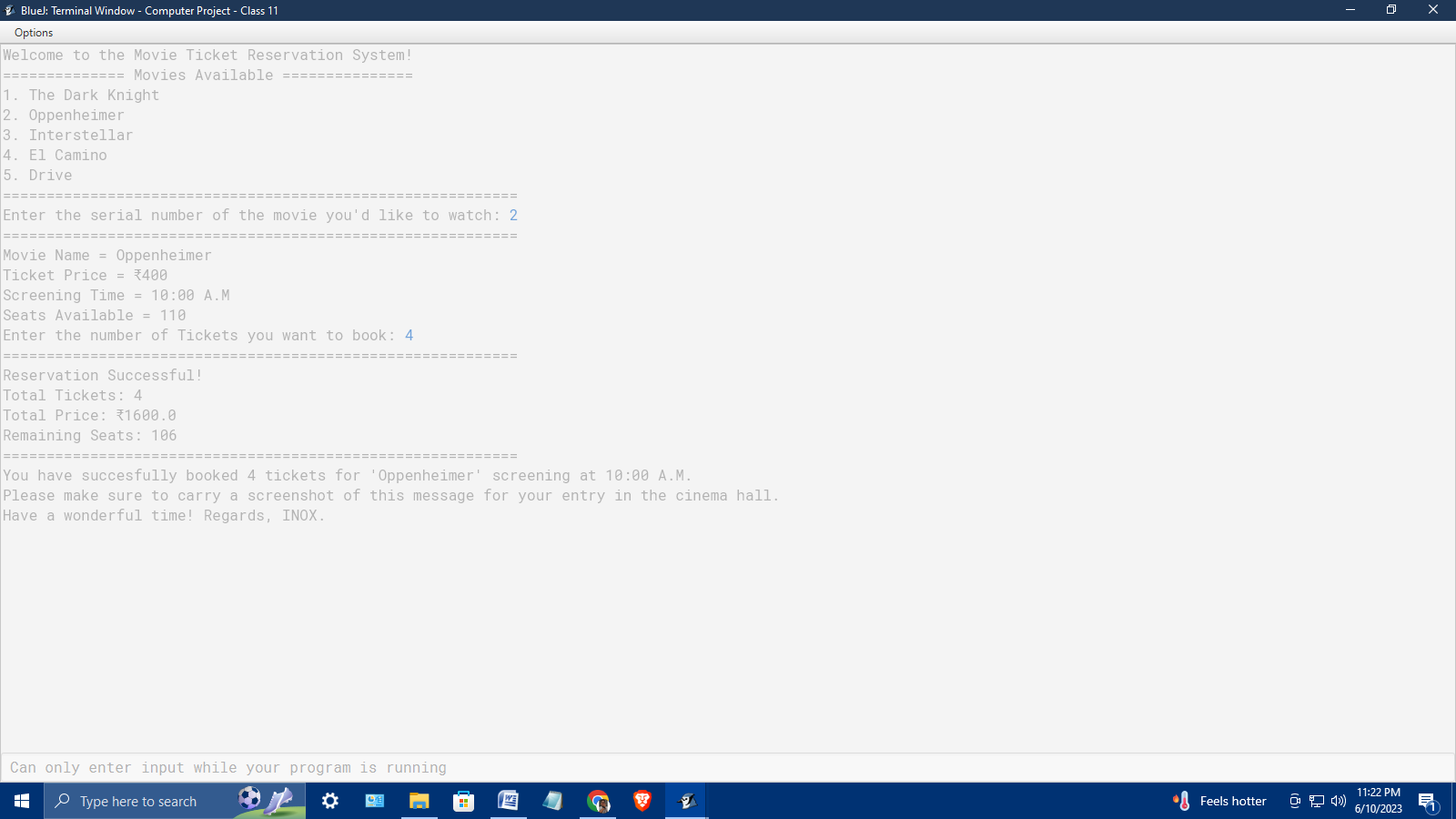
Task: Toggle the volume control in system tray
Action: (x=1338, y=801)
